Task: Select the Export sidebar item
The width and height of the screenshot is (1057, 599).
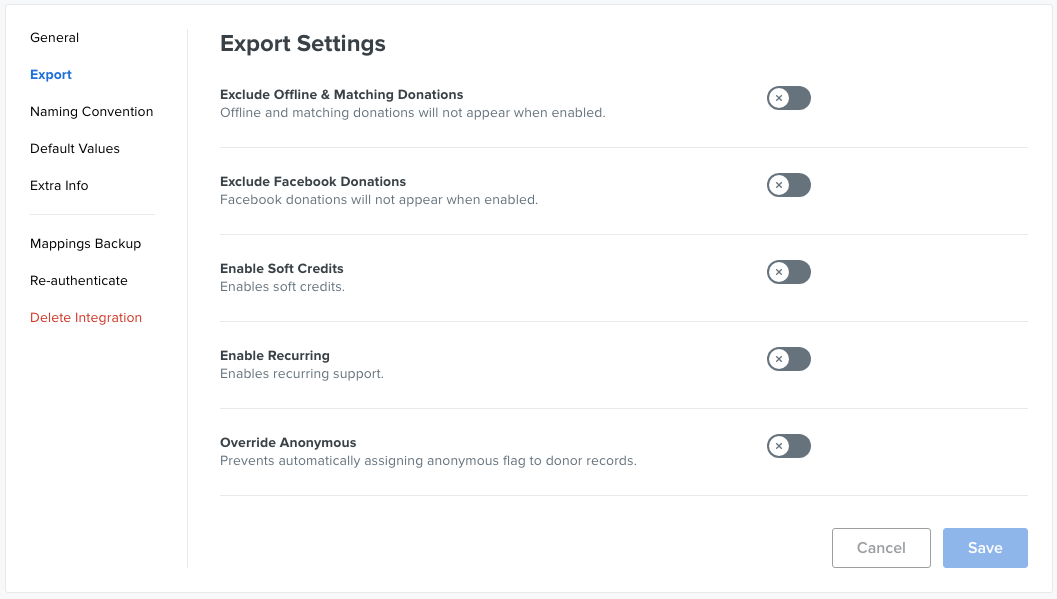Action: pyautogui.click(x=51, y=75)
